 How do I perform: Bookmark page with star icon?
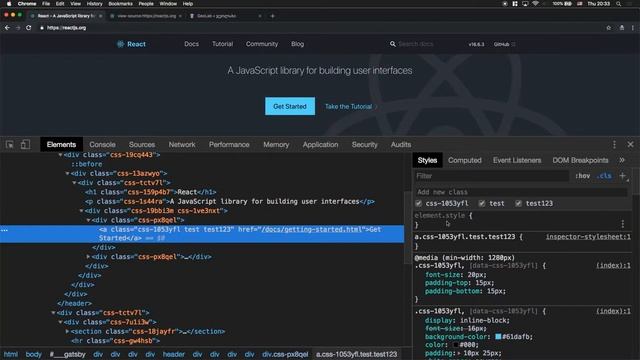click(609, 28)
